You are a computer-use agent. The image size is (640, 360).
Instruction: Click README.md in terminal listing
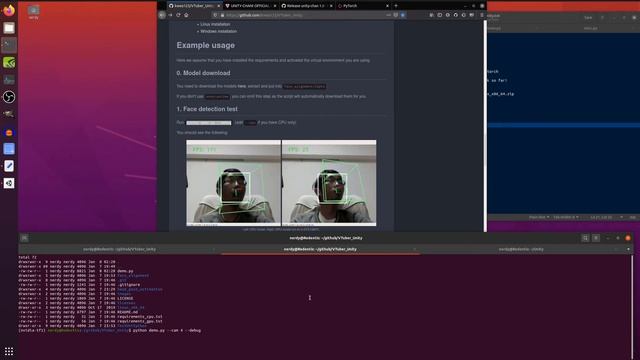pyautogui.click(x=127, y=312)
